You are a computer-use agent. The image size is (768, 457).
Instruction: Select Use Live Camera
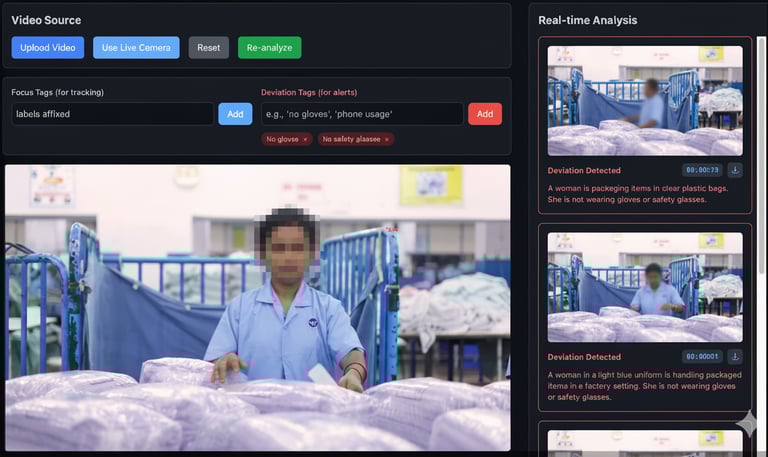[x=136, y=48]
